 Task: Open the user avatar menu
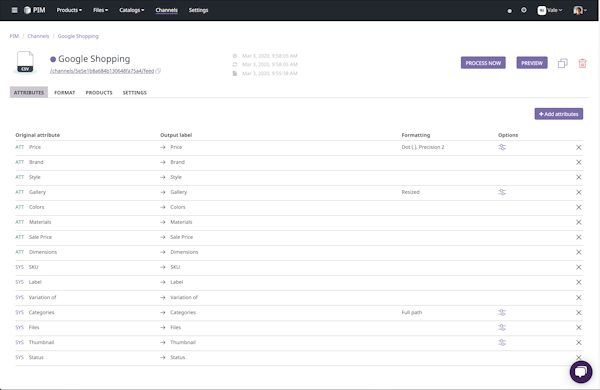[x=580, y=10]
